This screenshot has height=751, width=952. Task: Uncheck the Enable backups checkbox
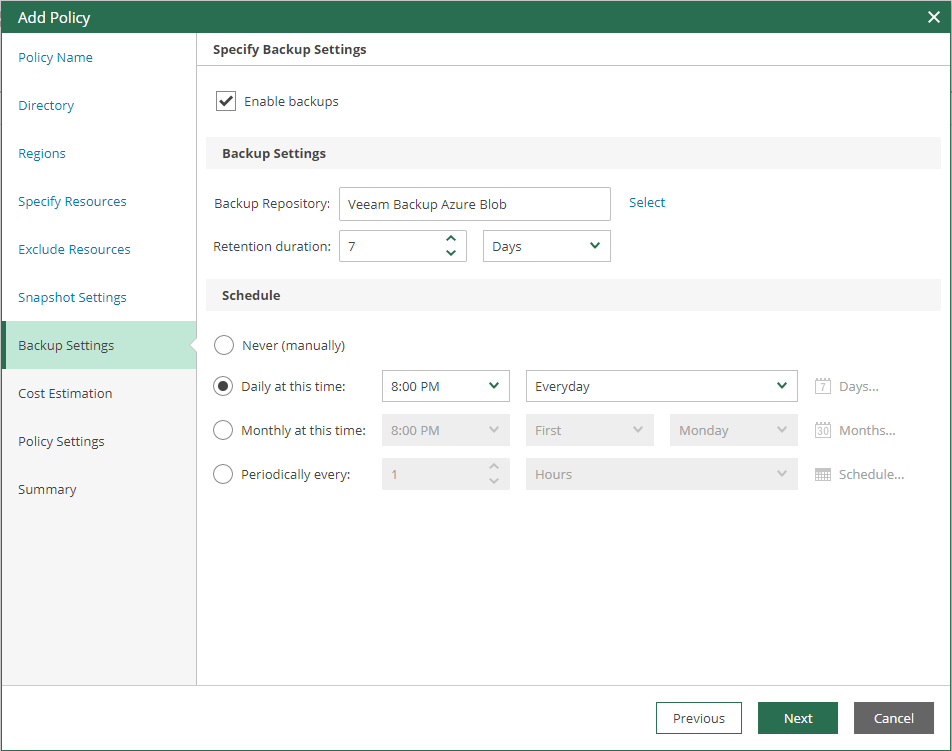click(x=226, y=100)
